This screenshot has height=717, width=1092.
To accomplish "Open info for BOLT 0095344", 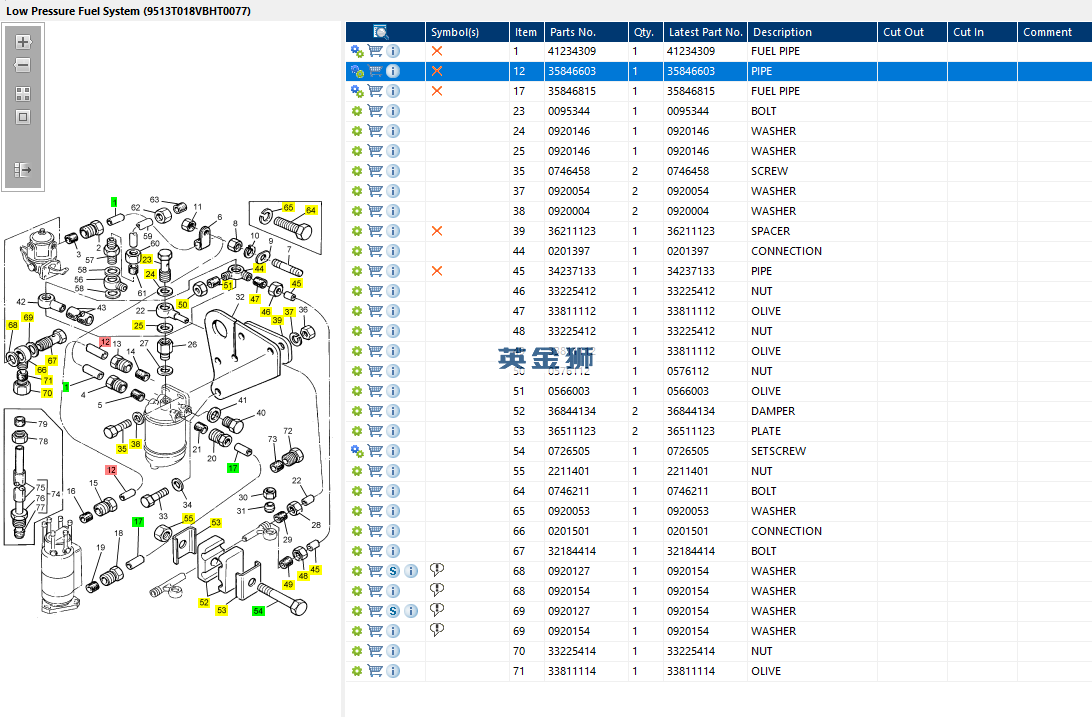I will click(x=393, y=111).
